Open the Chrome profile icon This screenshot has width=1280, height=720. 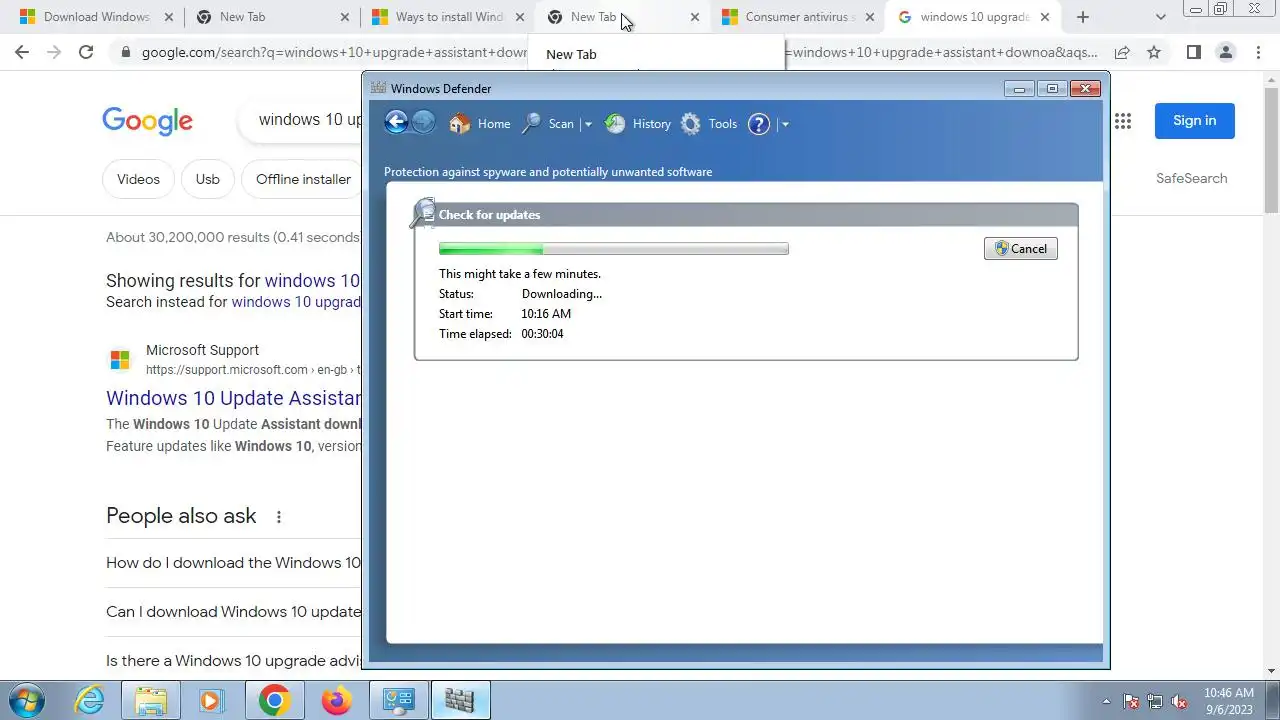[x=1225, y=52]
